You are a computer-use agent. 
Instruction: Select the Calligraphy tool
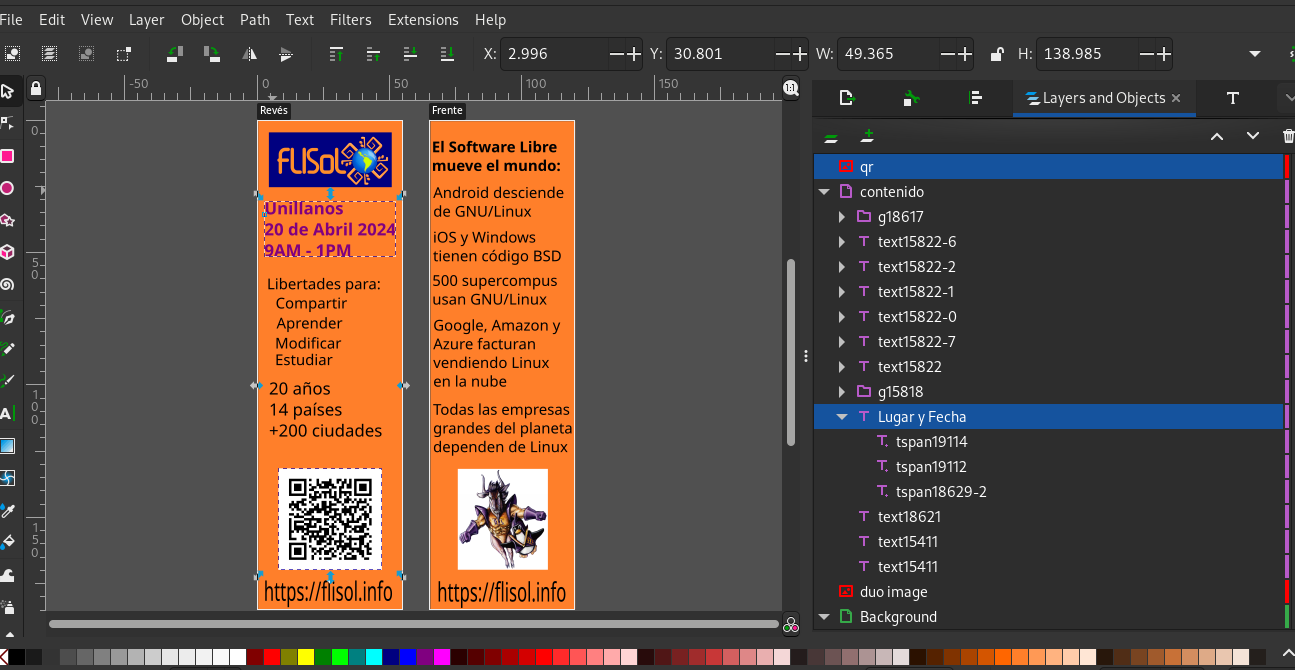tap(8, 381)
